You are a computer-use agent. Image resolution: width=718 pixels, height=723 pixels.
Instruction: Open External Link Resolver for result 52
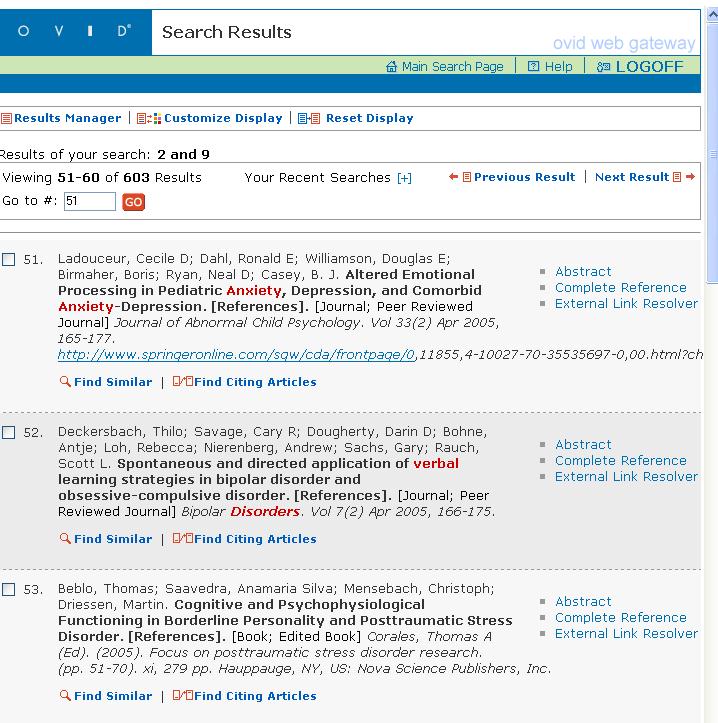(626, 476)
